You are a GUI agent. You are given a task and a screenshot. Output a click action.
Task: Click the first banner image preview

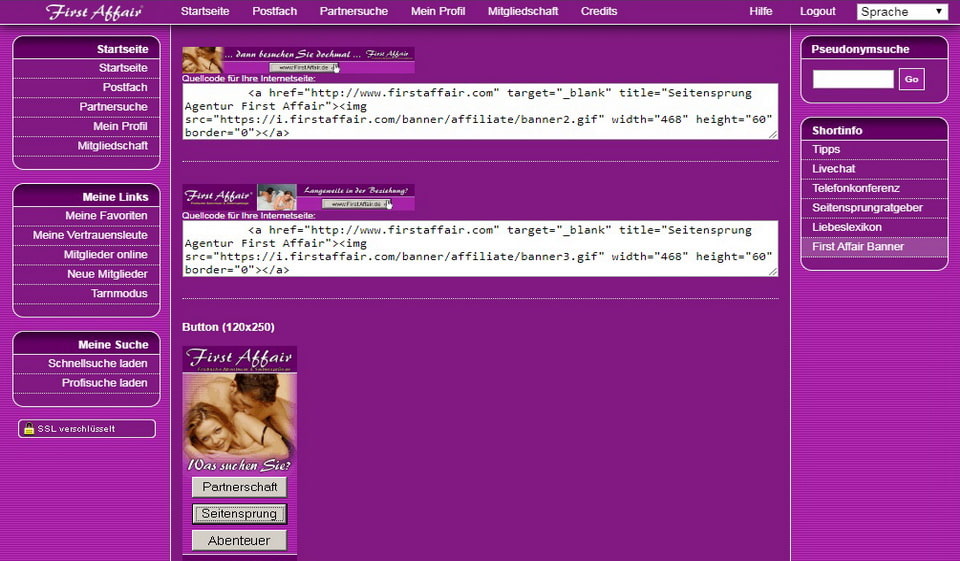tap(298, 60)
